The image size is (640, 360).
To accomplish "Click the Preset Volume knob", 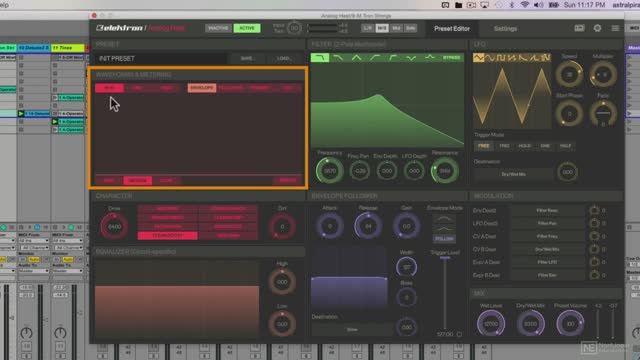I will [x=570, y=323].
